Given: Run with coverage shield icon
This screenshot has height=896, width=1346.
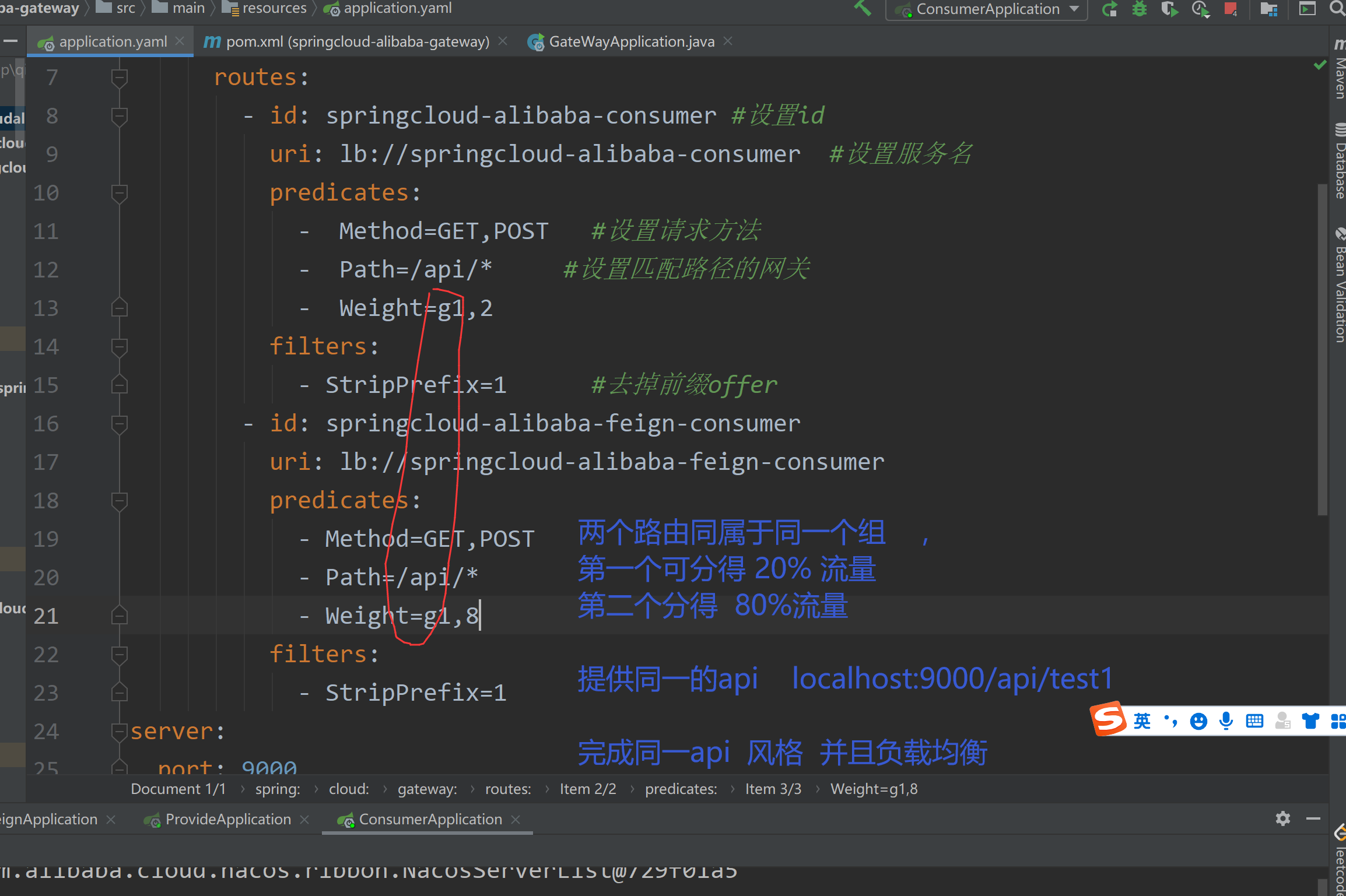Looking at the screenshot, I should coord(1169,9).
